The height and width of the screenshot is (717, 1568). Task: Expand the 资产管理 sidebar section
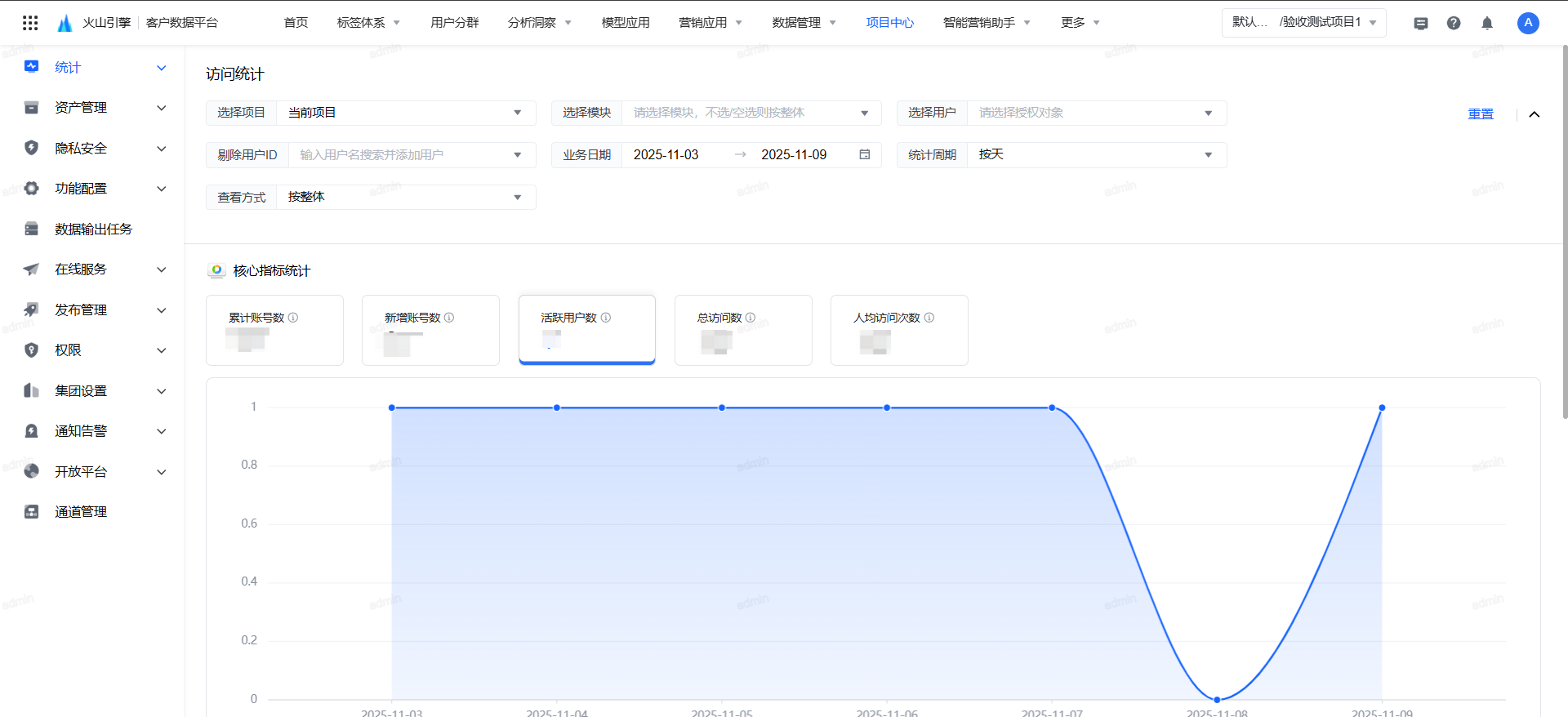click(x=162, y=108)
